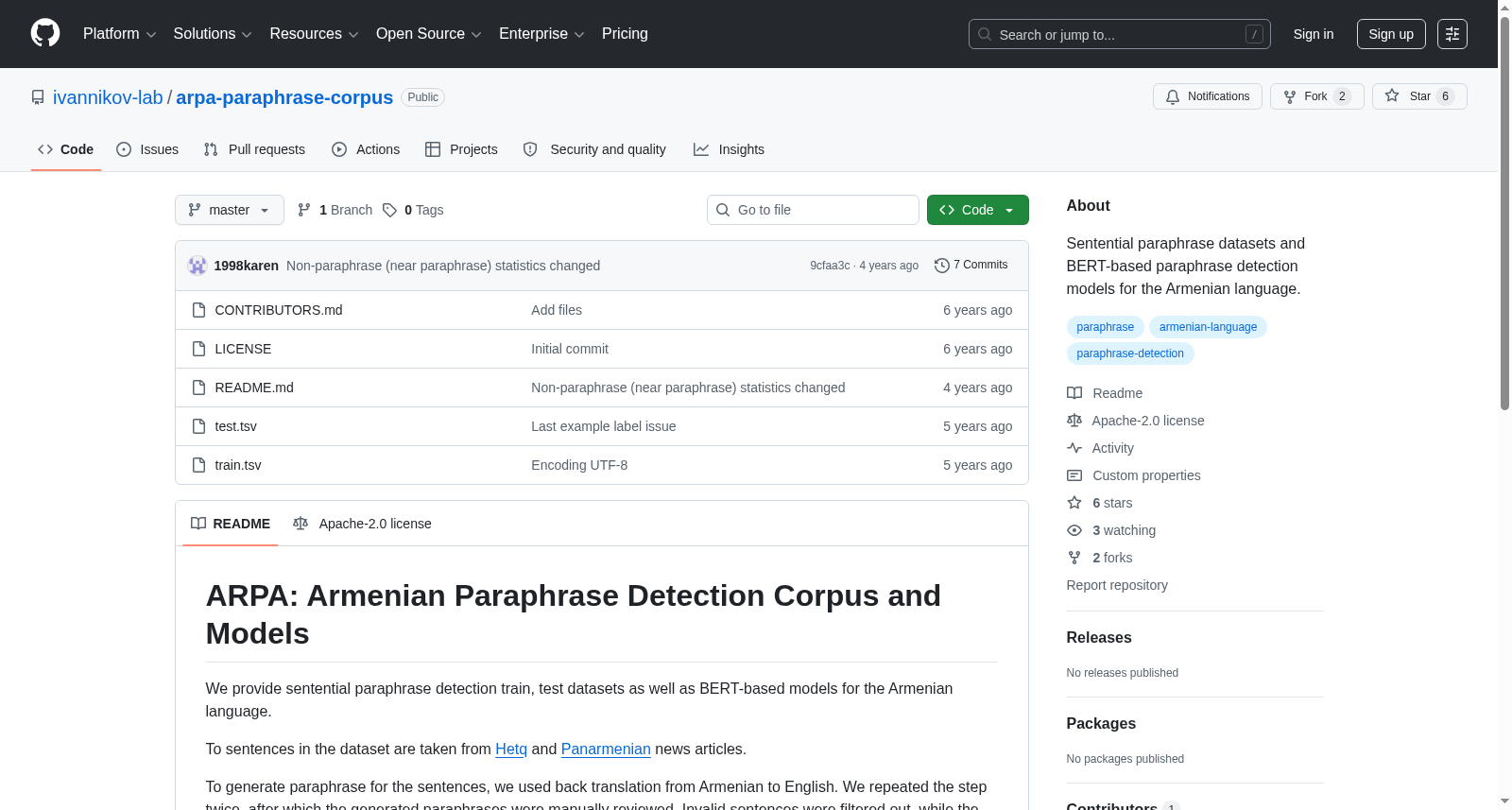1512x810 pixels.
Task: Open the green Code dropdown
Action: click(x=977, y=210)
